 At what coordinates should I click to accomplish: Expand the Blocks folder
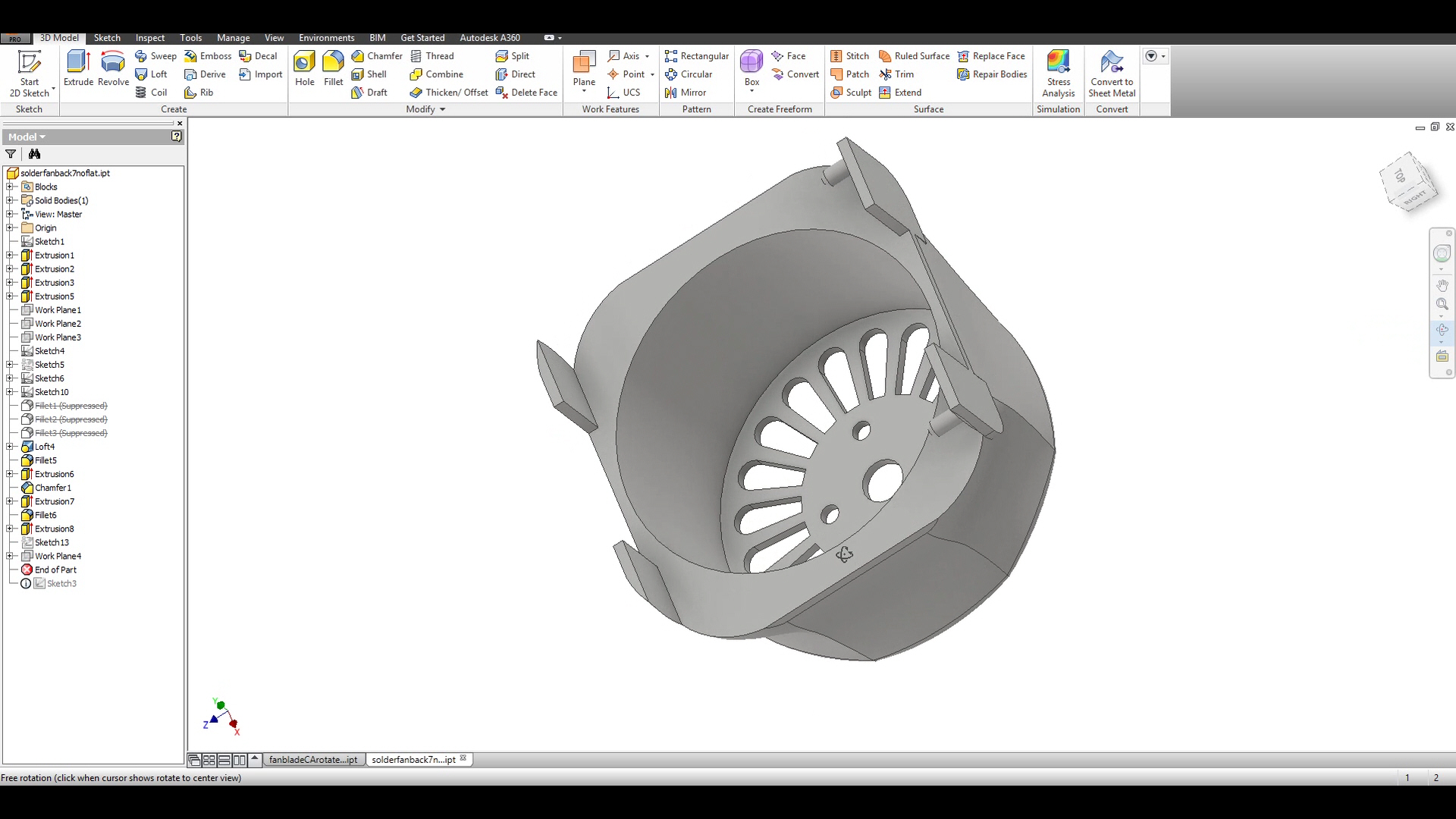(x=10, y=187)
